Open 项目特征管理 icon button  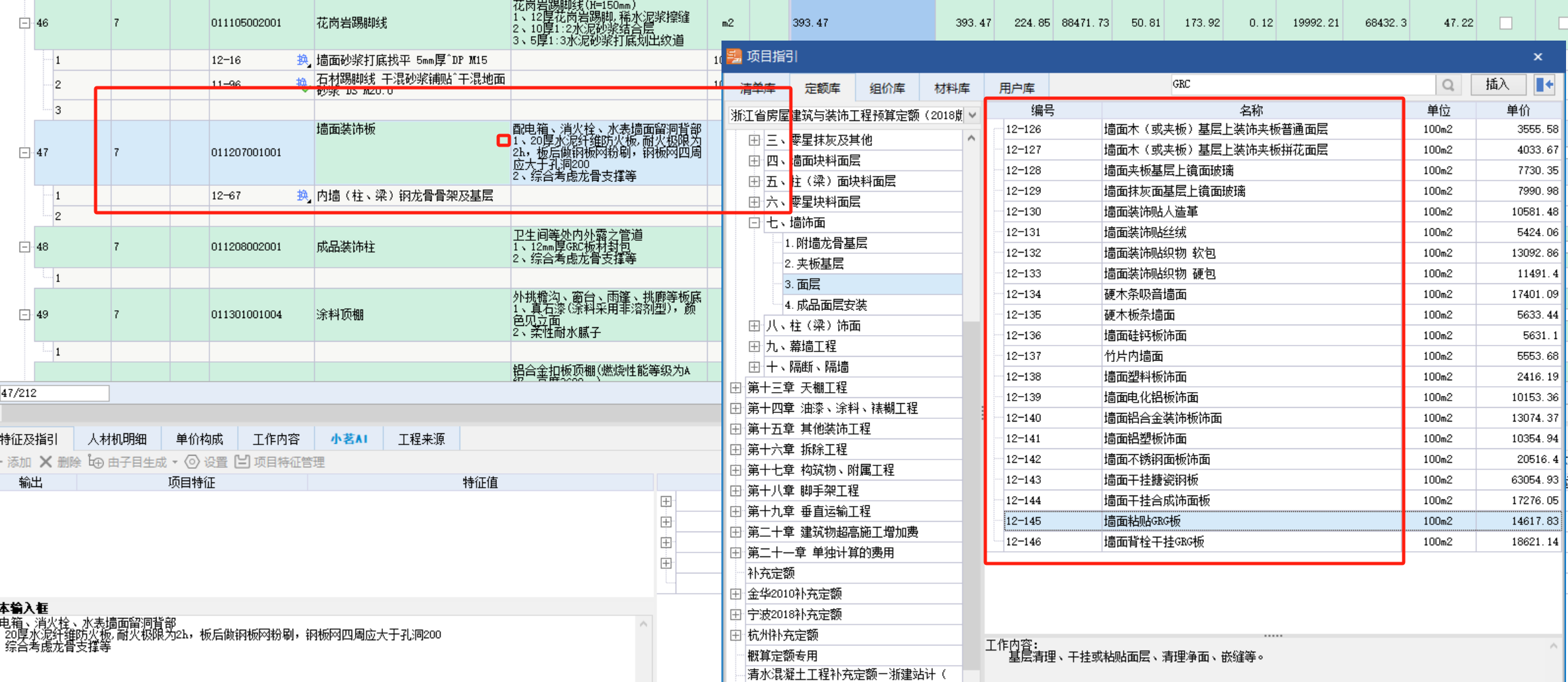click(242, 462)
